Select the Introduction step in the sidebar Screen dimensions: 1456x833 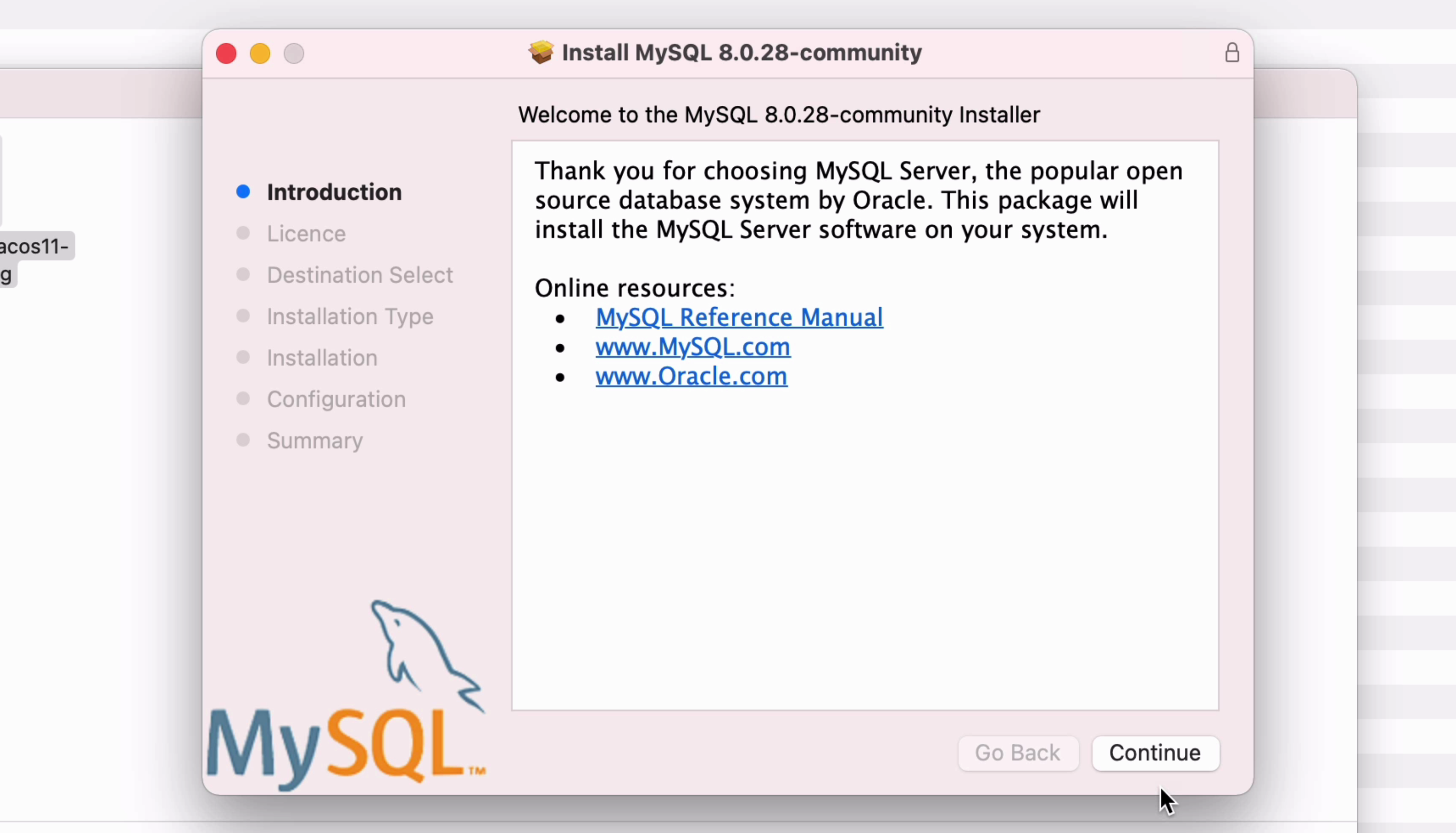334,192
